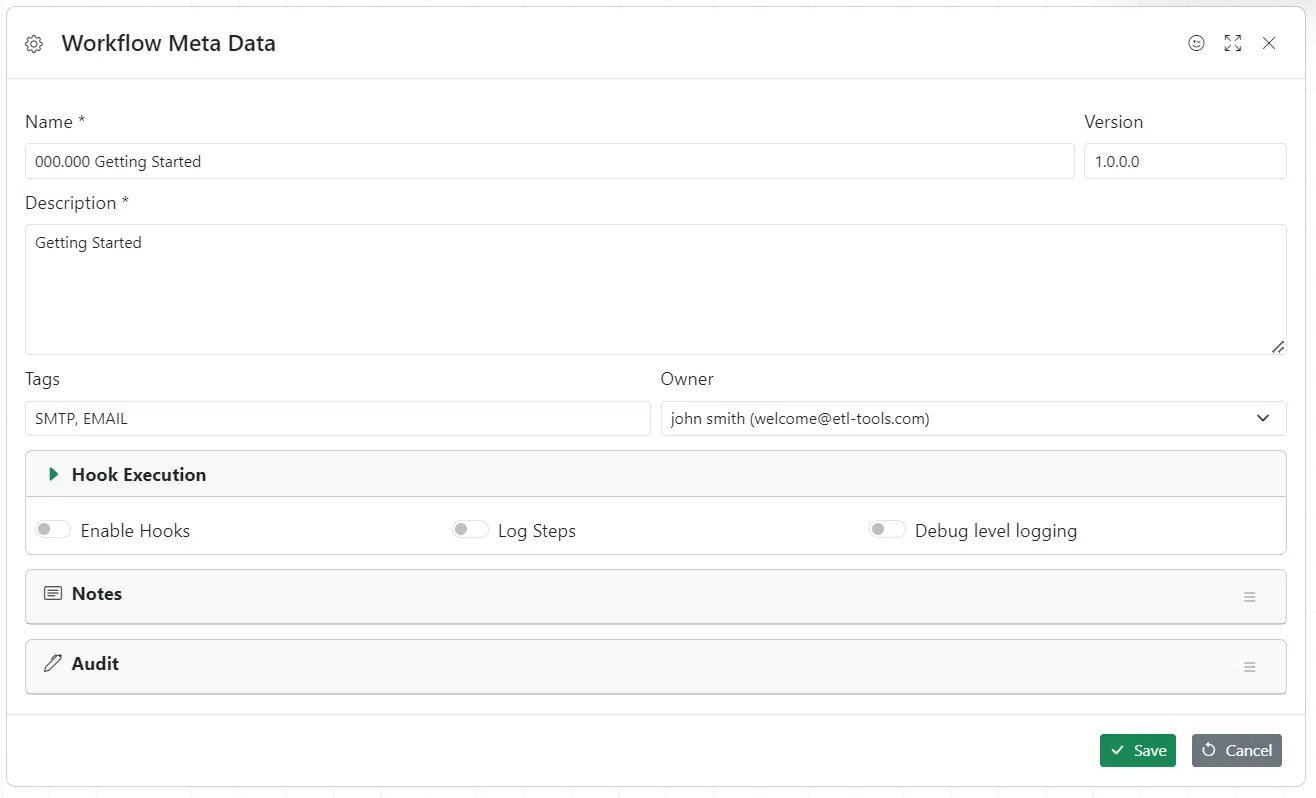1316x798 pixels.
Task: Enable the Enable Hooks toggle
Action: pos(52,528)
